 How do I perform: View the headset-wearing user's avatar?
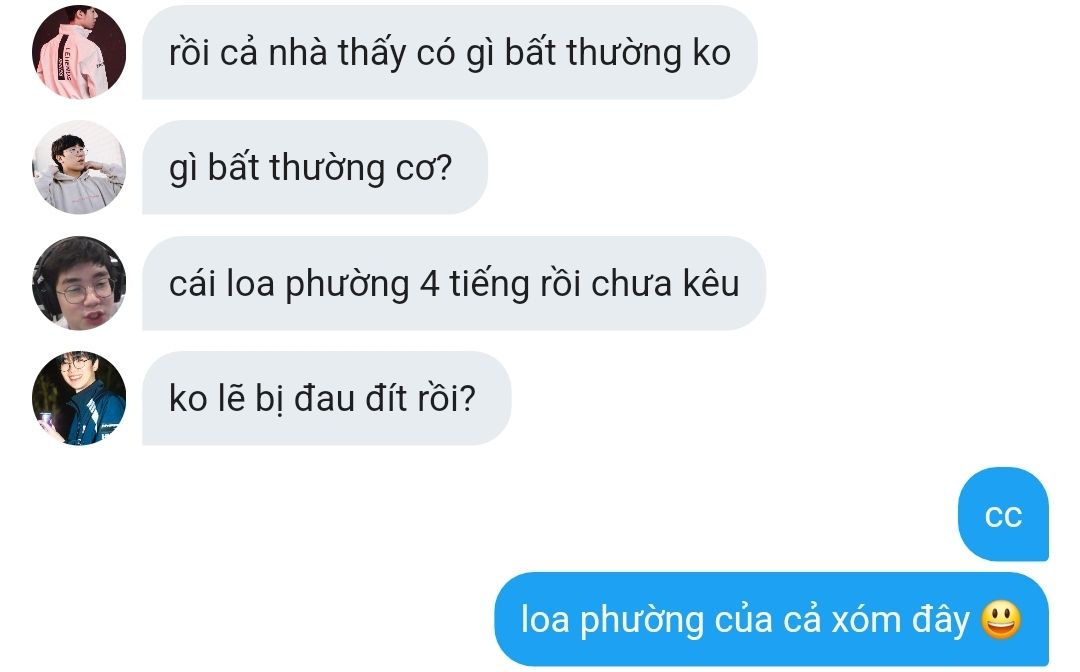79,283
